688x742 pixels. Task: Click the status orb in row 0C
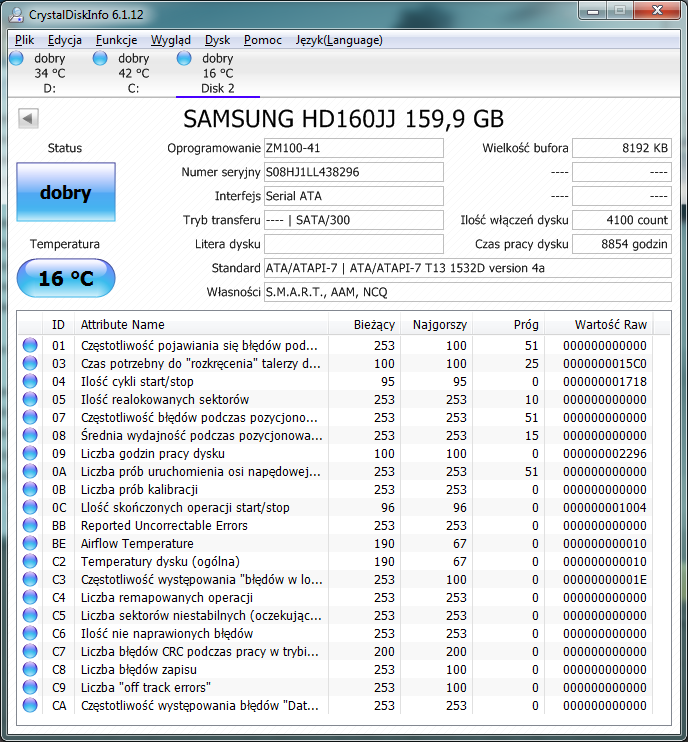pyautogui.click(x=30, y=507)
